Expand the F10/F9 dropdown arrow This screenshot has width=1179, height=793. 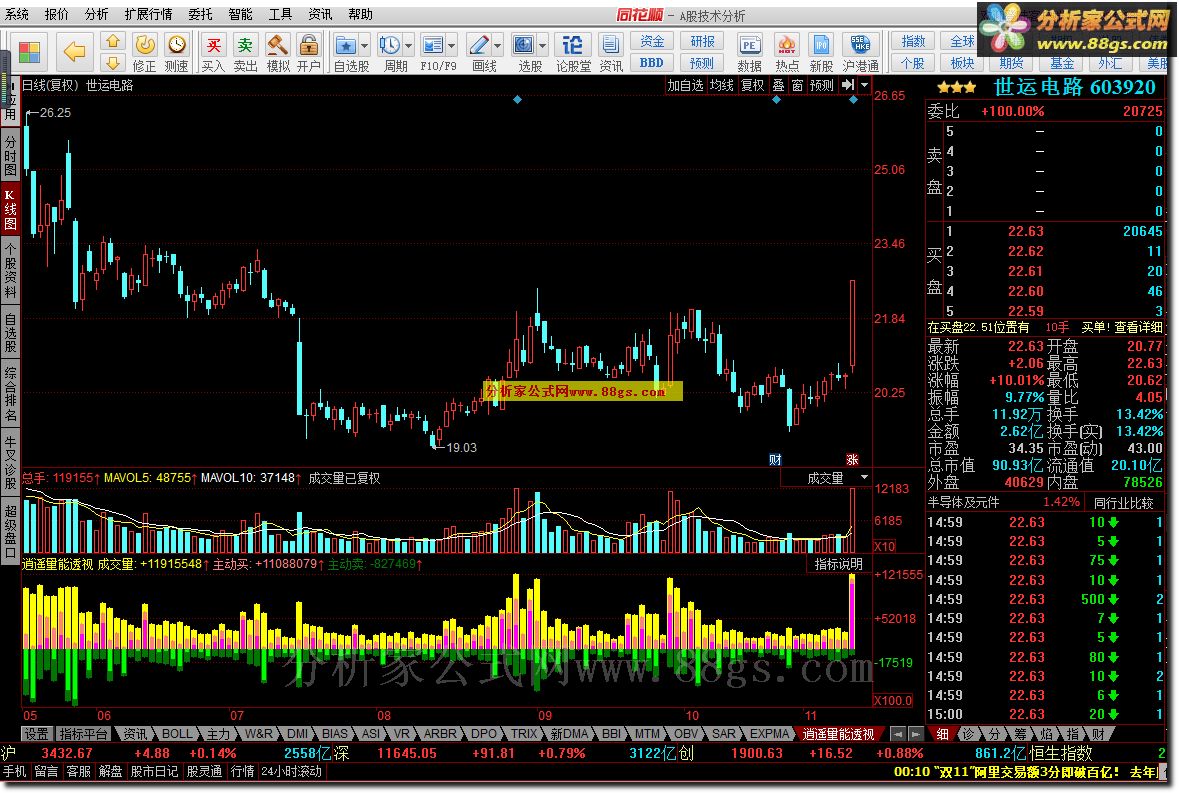click(452, 46)
